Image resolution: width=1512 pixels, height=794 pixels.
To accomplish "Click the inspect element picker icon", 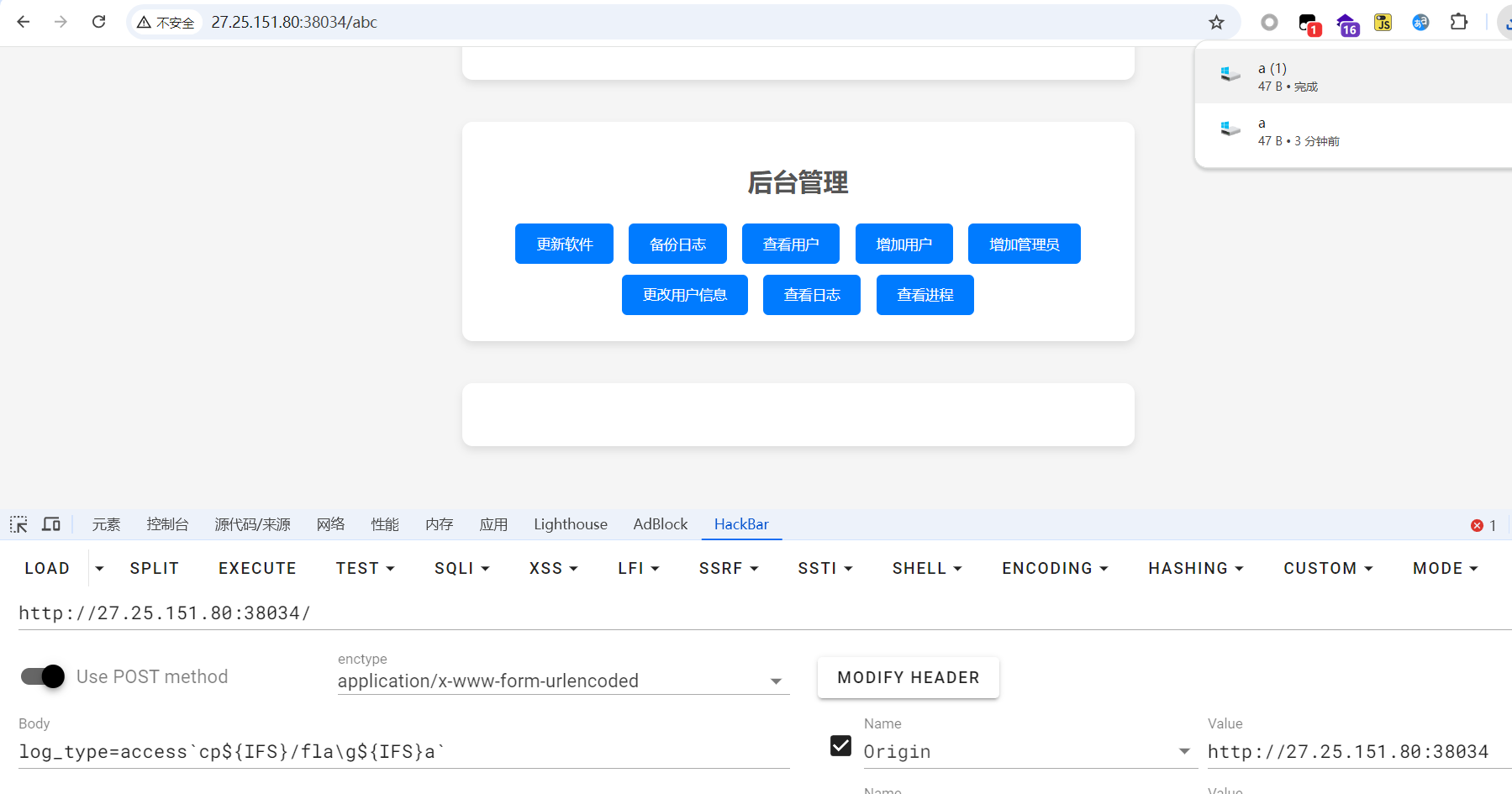I will pos(18,524).
